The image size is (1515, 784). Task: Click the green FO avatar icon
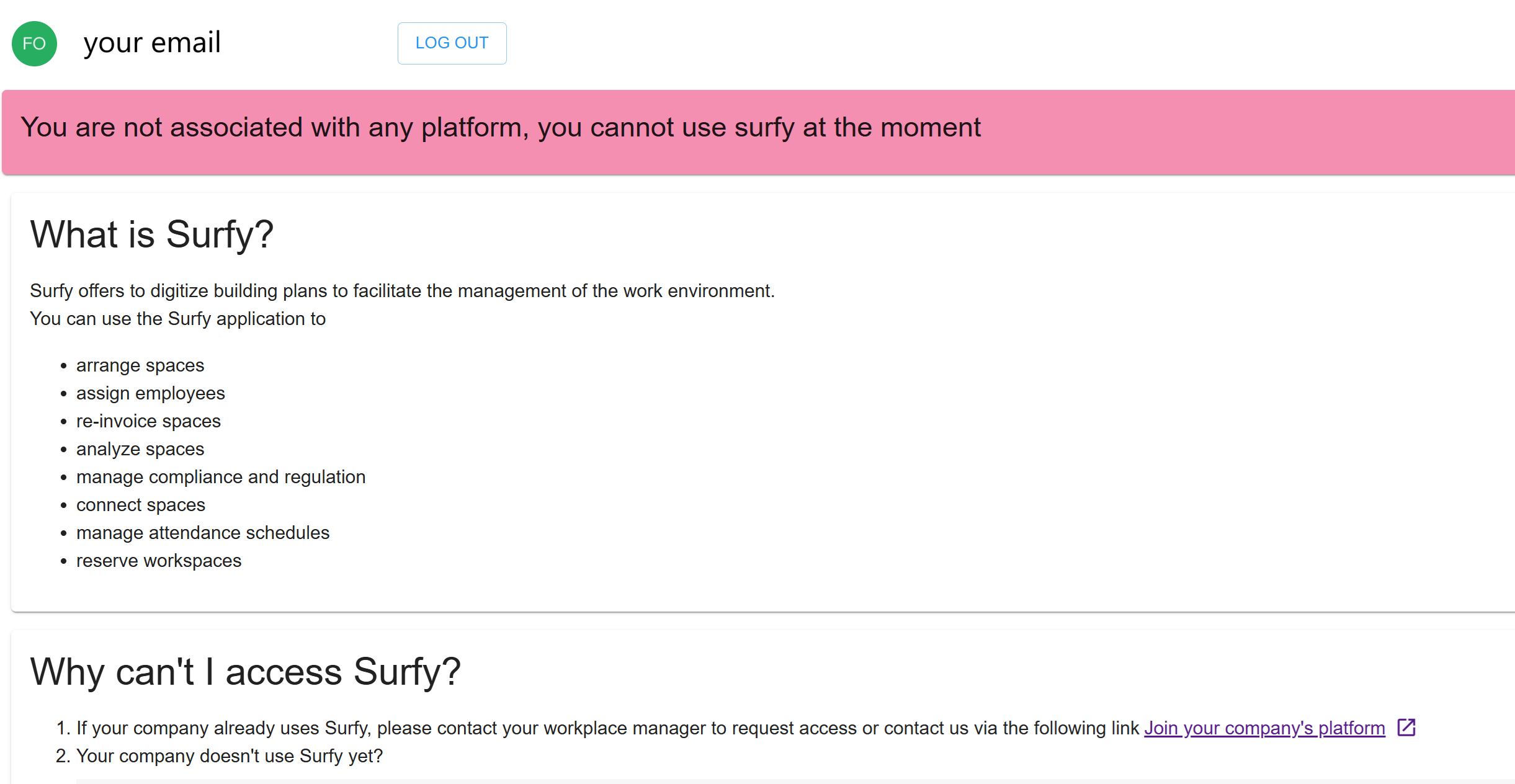click(34, 43)
